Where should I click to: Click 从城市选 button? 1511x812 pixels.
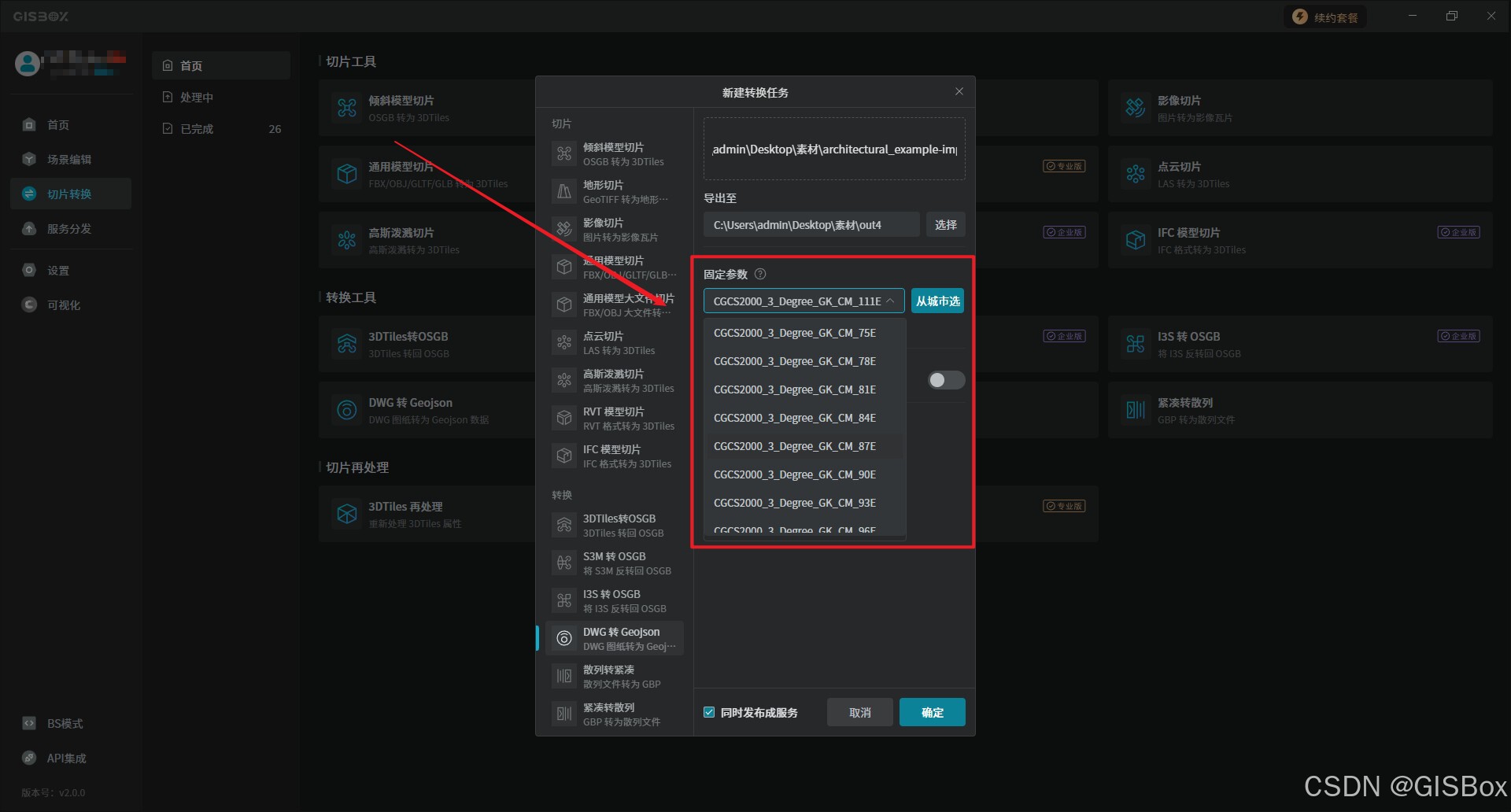[937, 301]
